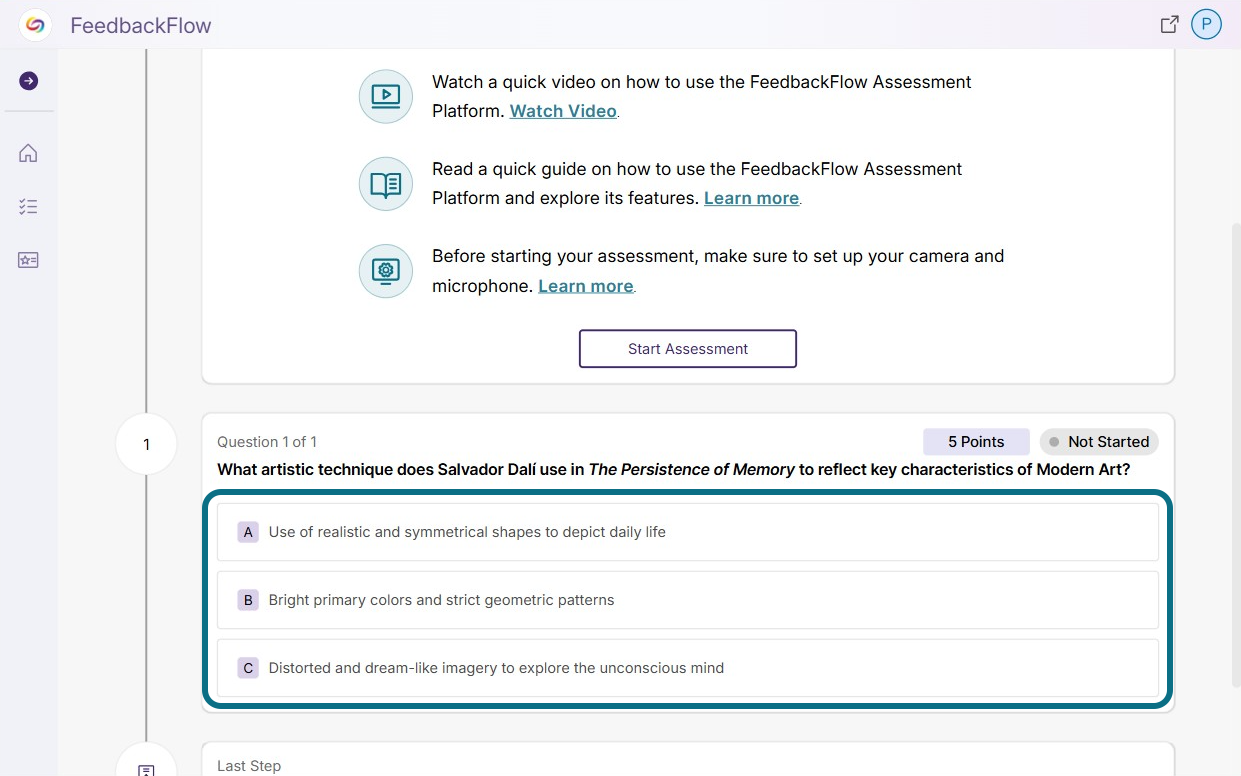Click the Last Step timeline icon

pos(146,769)
